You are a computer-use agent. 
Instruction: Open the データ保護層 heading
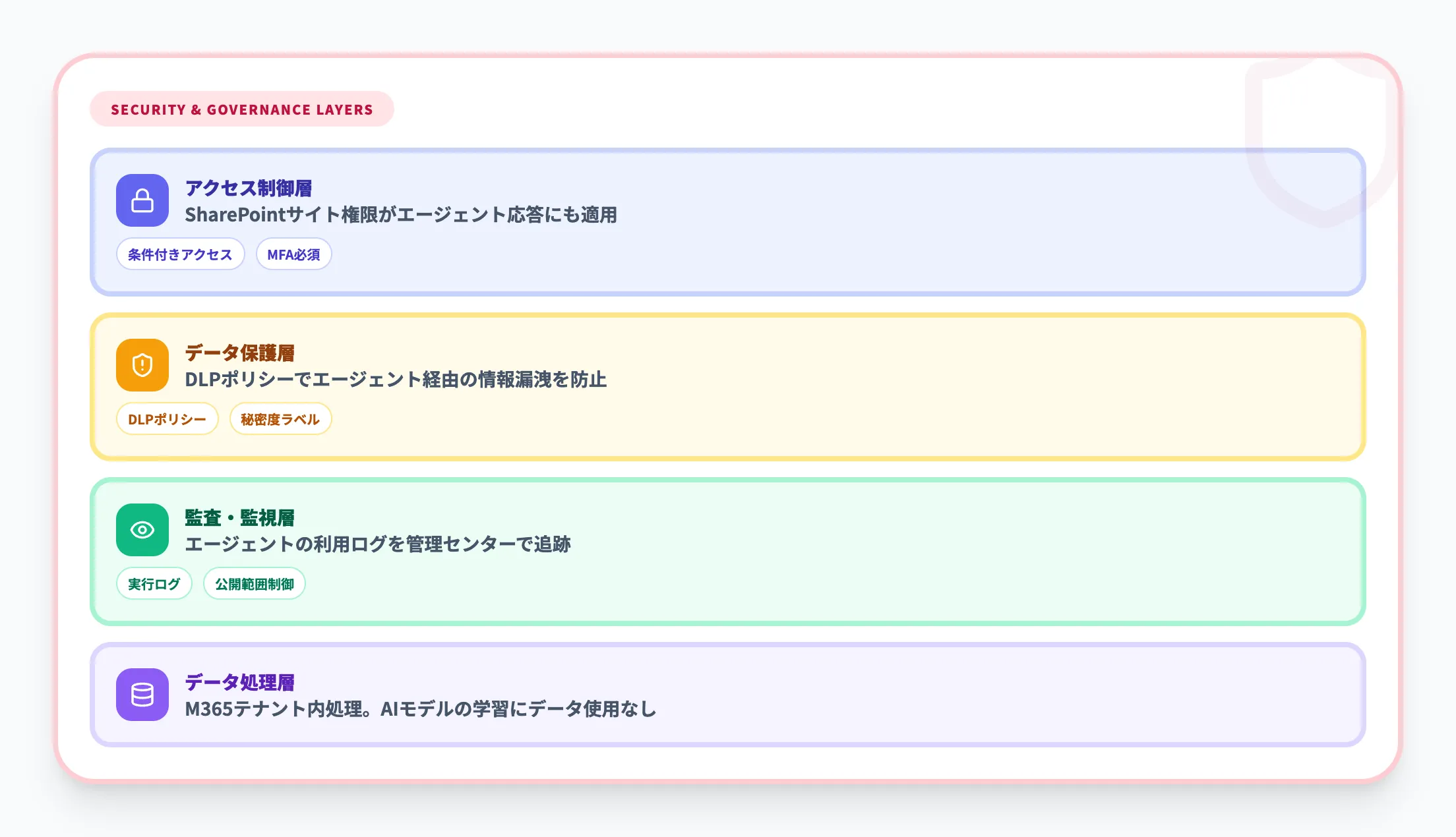pyautogui.click(x=239, y=353)
